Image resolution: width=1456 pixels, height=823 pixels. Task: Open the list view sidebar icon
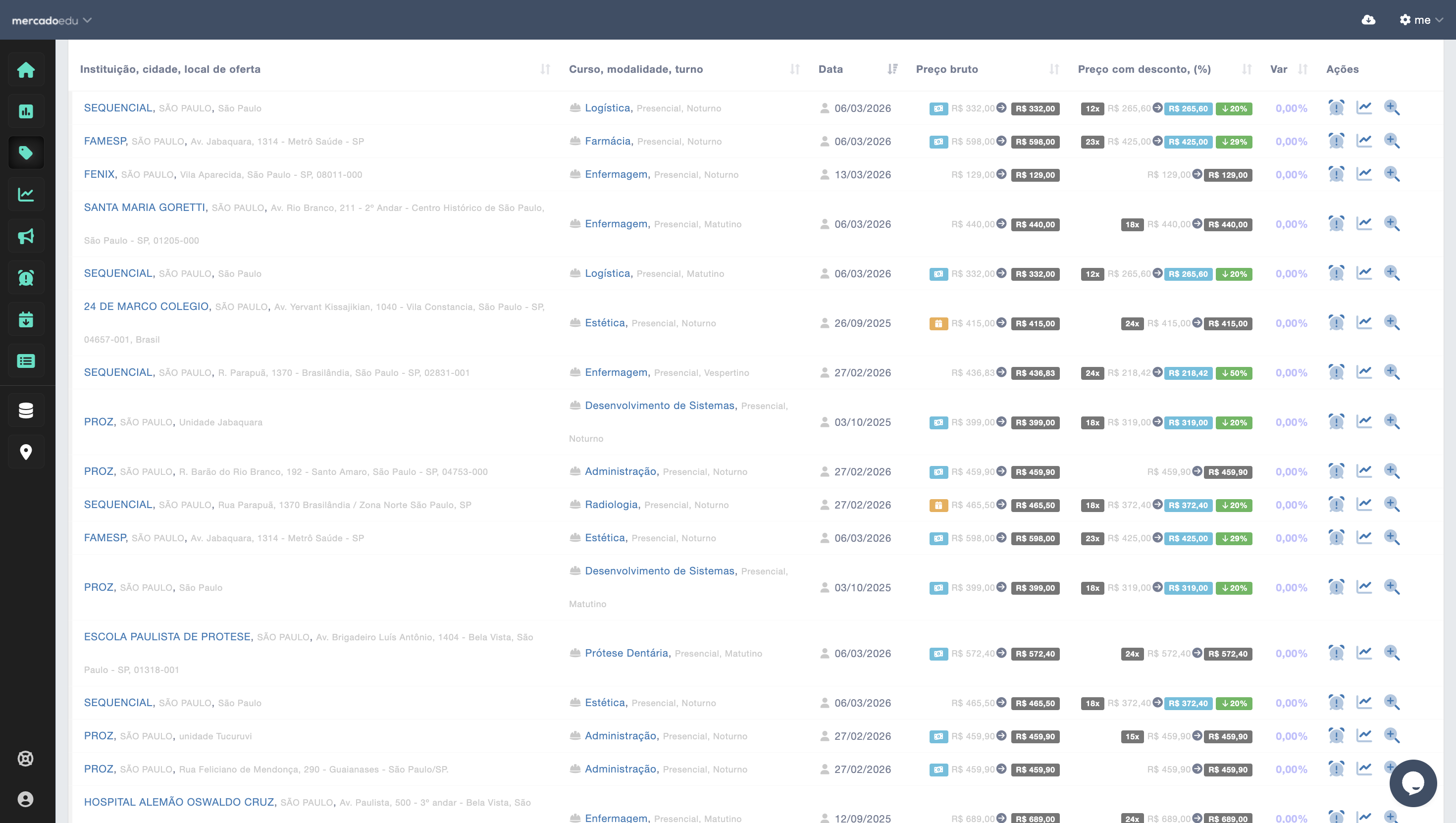coord(26,360)
